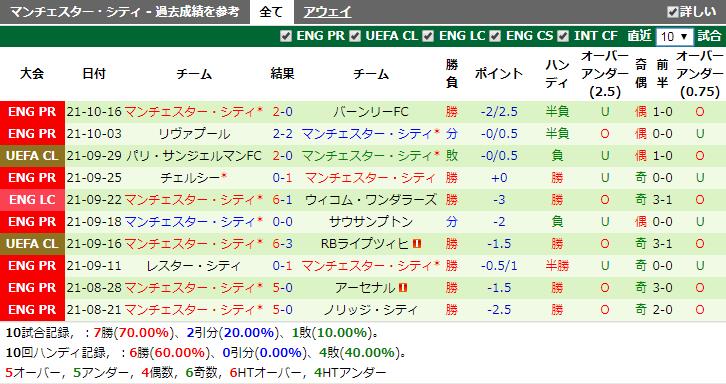Viewport: 726px width, 384px height.
Task: Toggle the UEFA CL filter checkbox
Action: coord(355,36)
